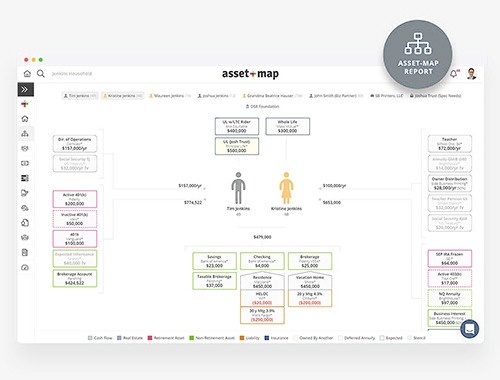Click the Vacation Home $450,000 card

[310, 281]
